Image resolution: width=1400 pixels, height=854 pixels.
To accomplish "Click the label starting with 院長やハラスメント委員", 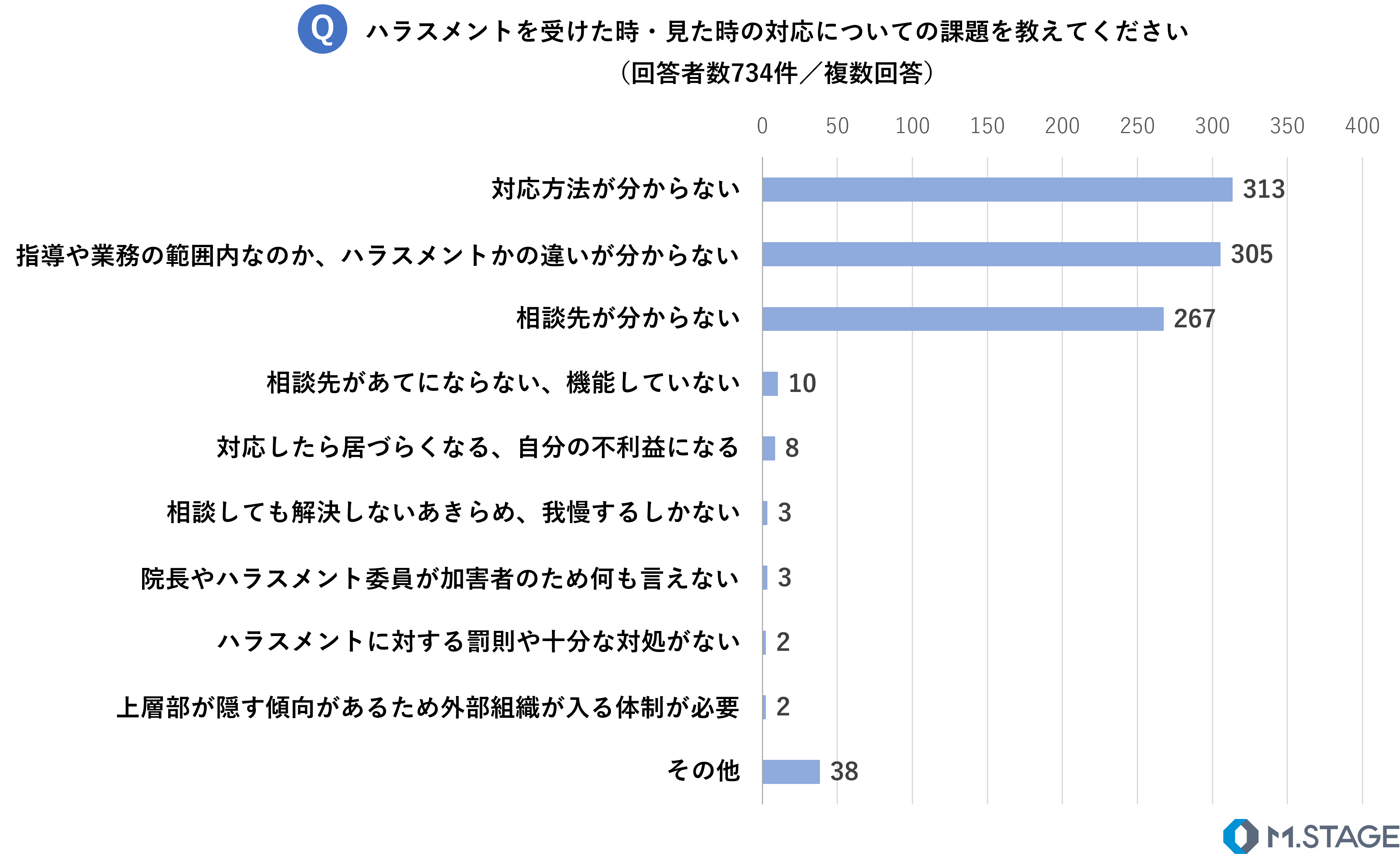I will click(x=440, y=578).
